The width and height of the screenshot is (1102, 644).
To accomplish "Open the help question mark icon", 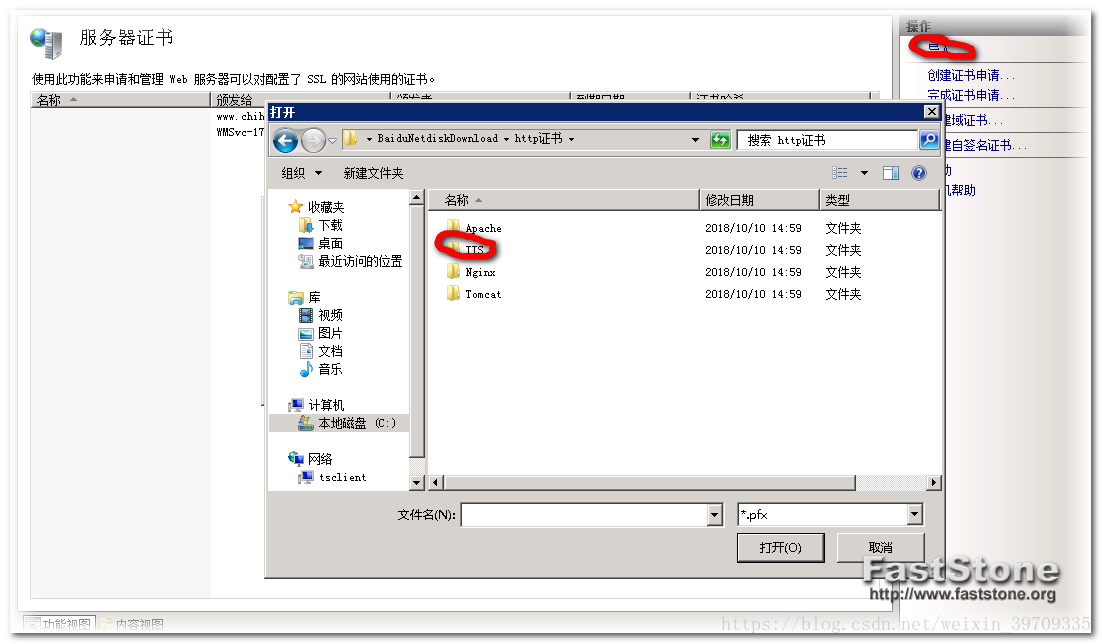I will [919, 173].
